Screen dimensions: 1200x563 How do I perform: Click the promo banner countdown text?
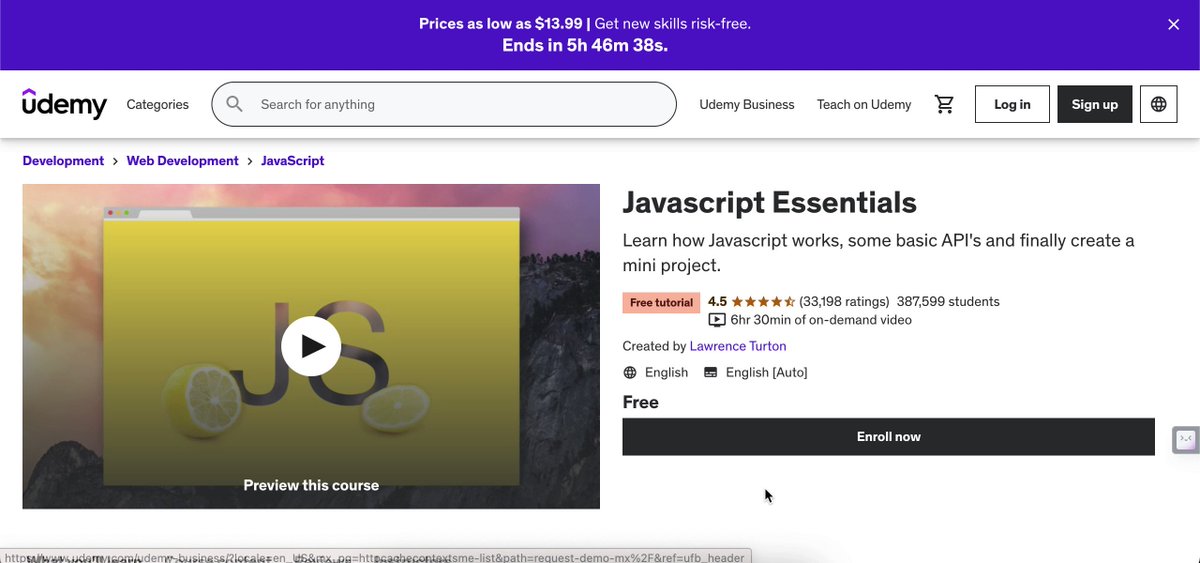coord(585,45)
